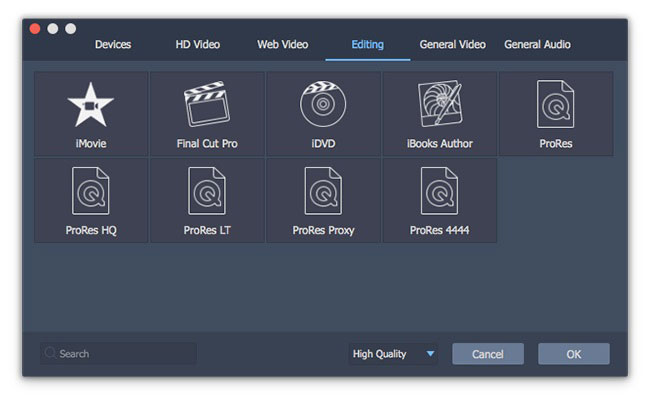Switch to the General Video tab

pyautogui.click(x=452, y=44)
